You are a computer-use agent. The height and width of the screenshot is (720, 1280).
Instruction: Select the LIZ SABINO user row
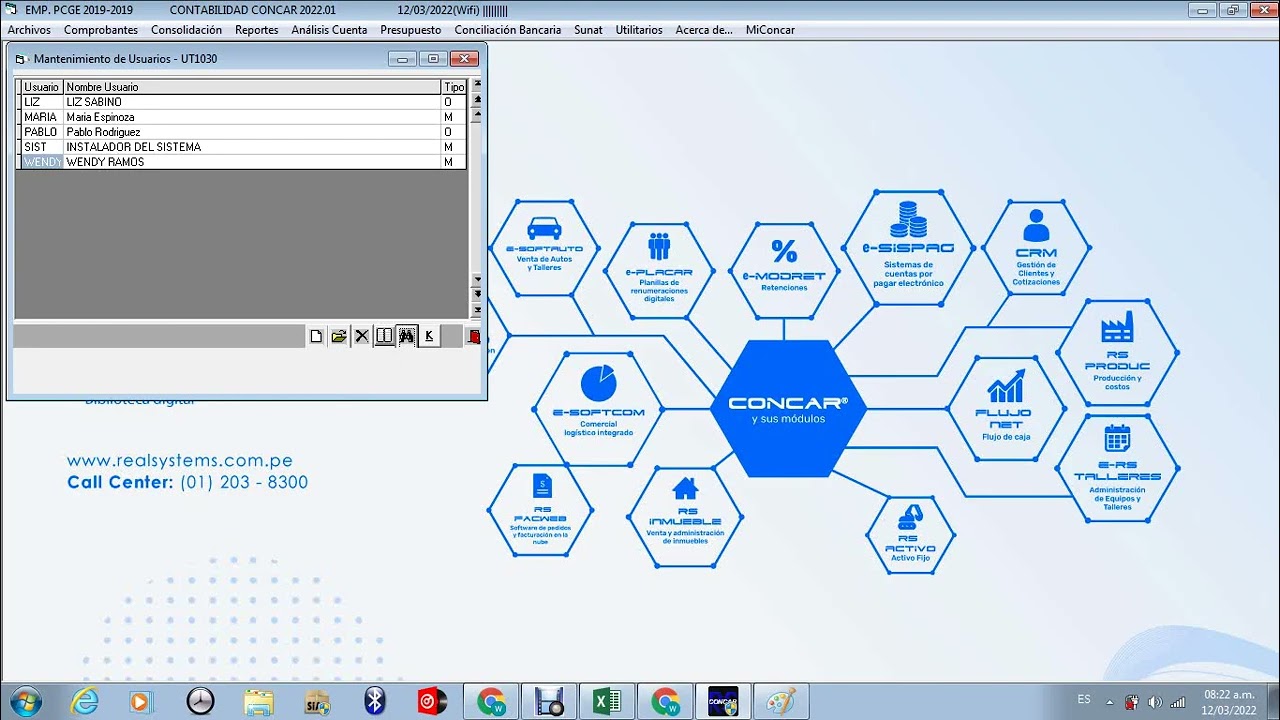coord(244,102)
